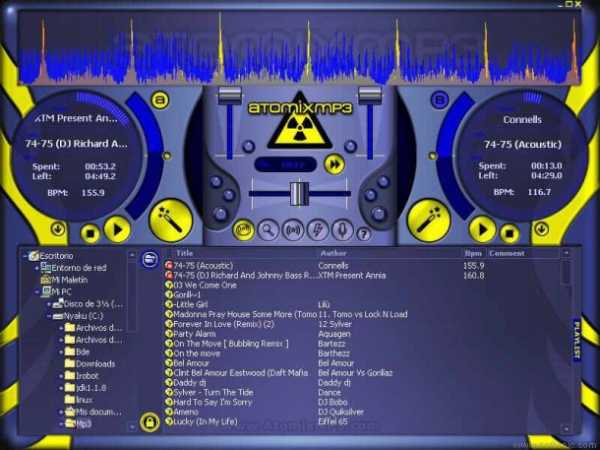Expand the Entorno de red node
Image resolution: width=600 pixels, height=450 pixels.
[x=37, y=268]
